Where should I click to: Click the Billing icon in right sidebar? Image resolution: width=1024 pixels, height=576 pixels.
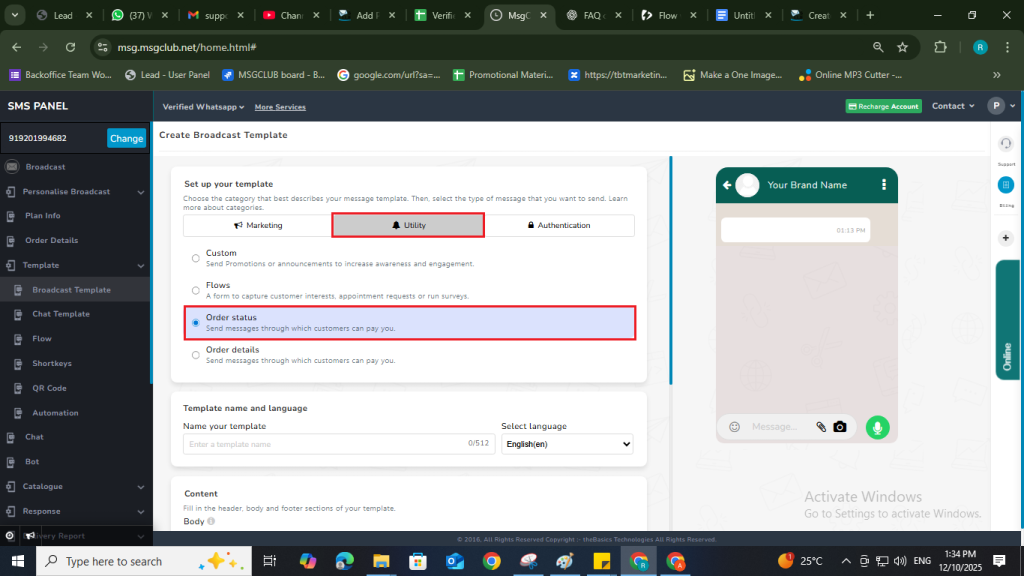pos(1005,185)
